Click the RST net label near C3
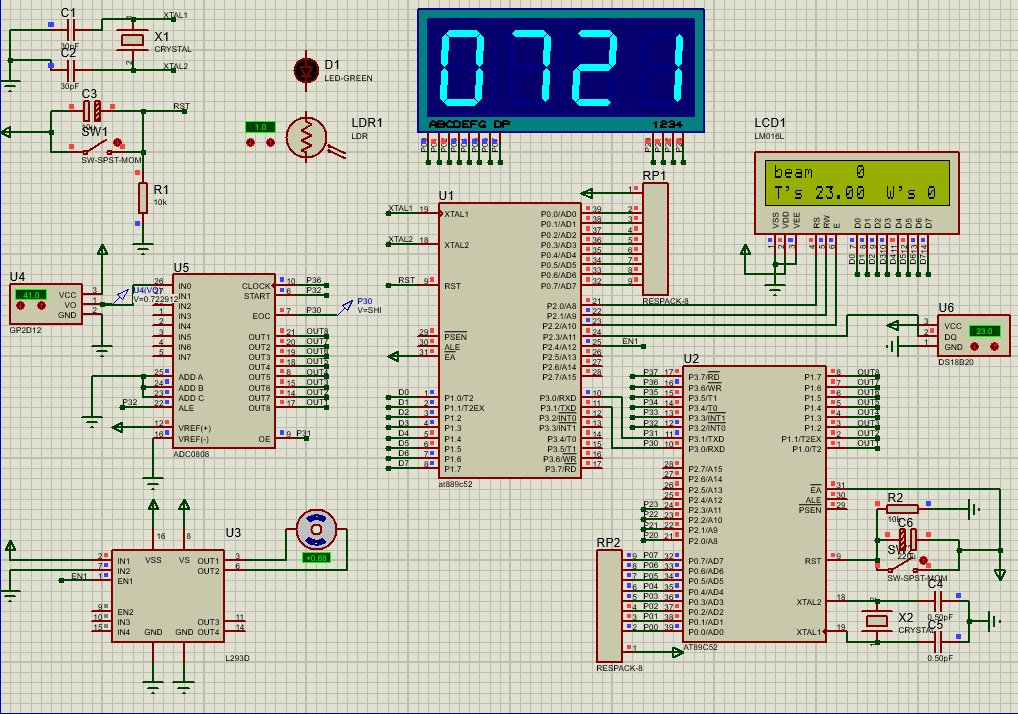1018x714 pixels. coord(181,106)
